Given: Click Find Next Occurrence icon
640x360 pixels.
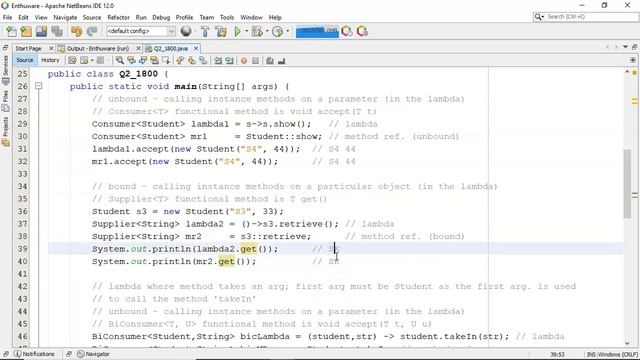Looking at the screenshot, I should point(143,60).
